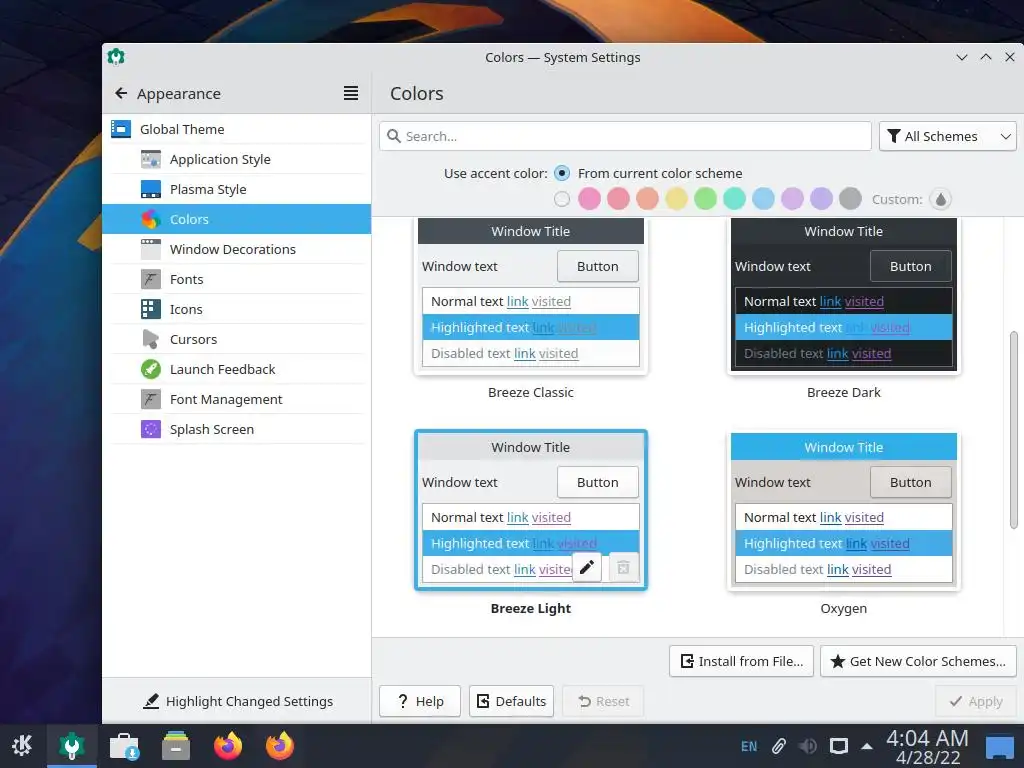Show the desktop using the corner icon
This screenshot has height=768, width=1024.
1000,746
